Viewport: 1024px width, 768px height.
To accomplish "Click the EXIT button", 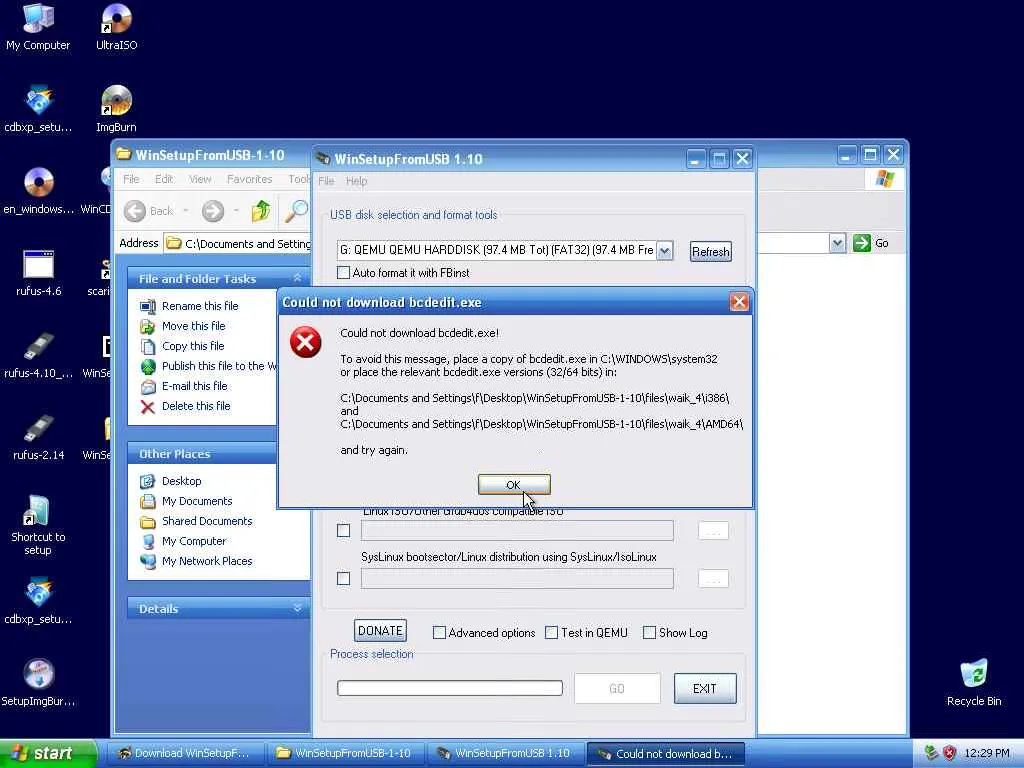I will [705, 689].
